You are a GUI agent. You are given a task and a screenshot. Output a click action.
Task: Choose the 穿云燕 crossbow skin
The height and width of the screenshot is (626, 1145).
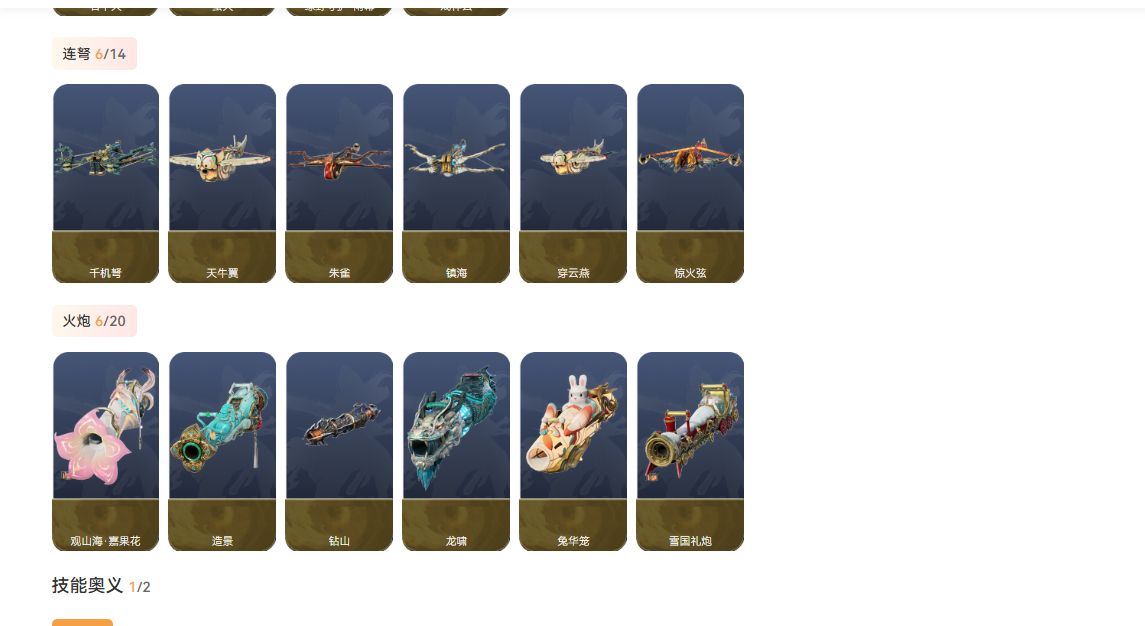pos(573,183)
